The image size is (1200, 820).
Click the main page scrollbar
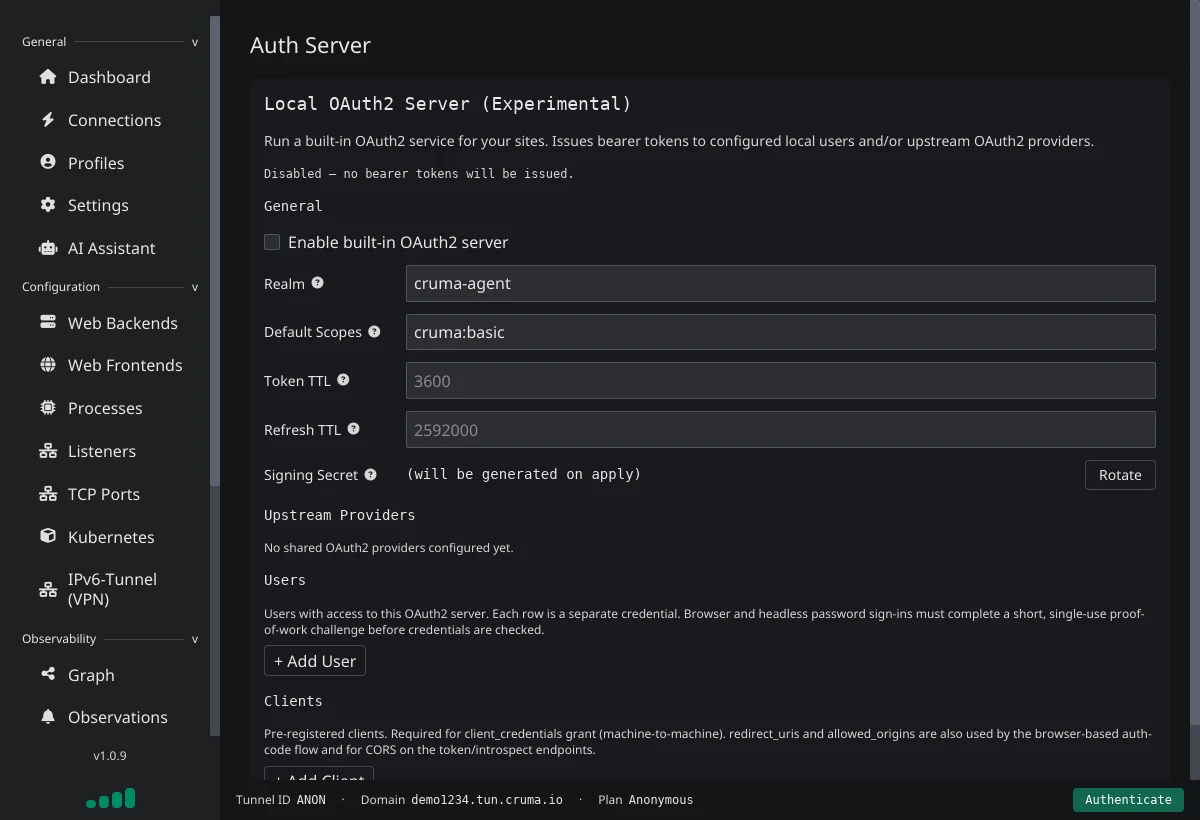pyautogui.click(x=1195, y=360)
